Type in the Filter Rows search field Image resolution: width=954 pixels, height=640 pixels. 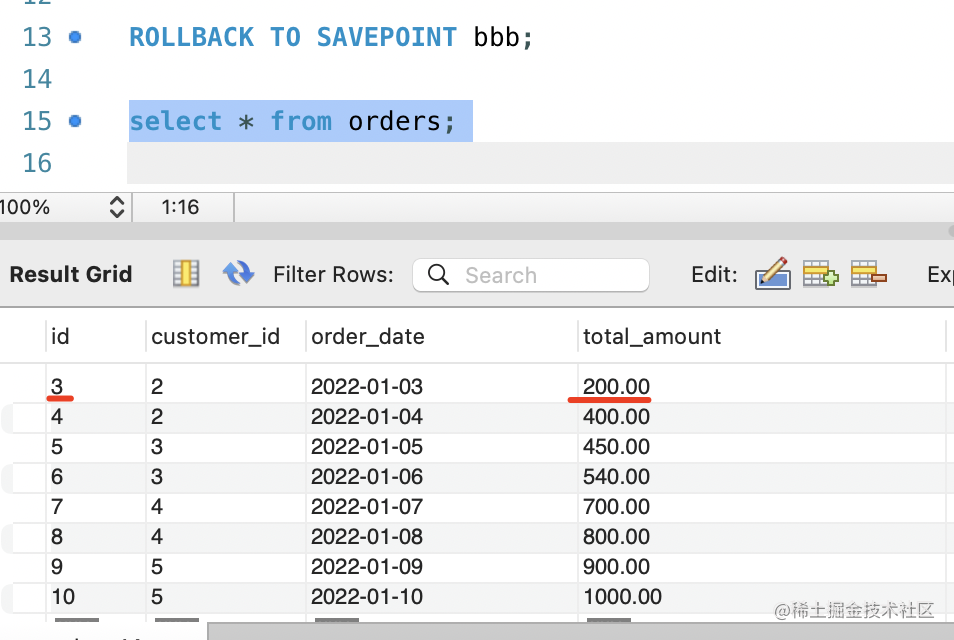pos(550,275)
